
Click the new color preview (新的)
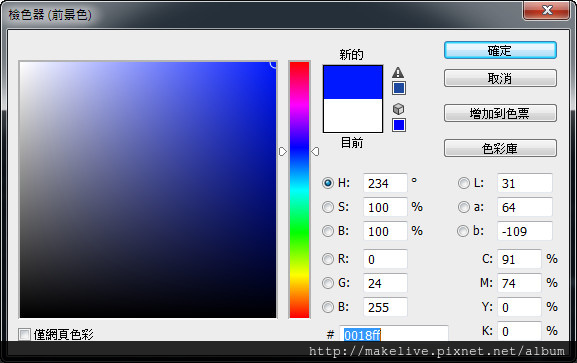pos(353,82)
